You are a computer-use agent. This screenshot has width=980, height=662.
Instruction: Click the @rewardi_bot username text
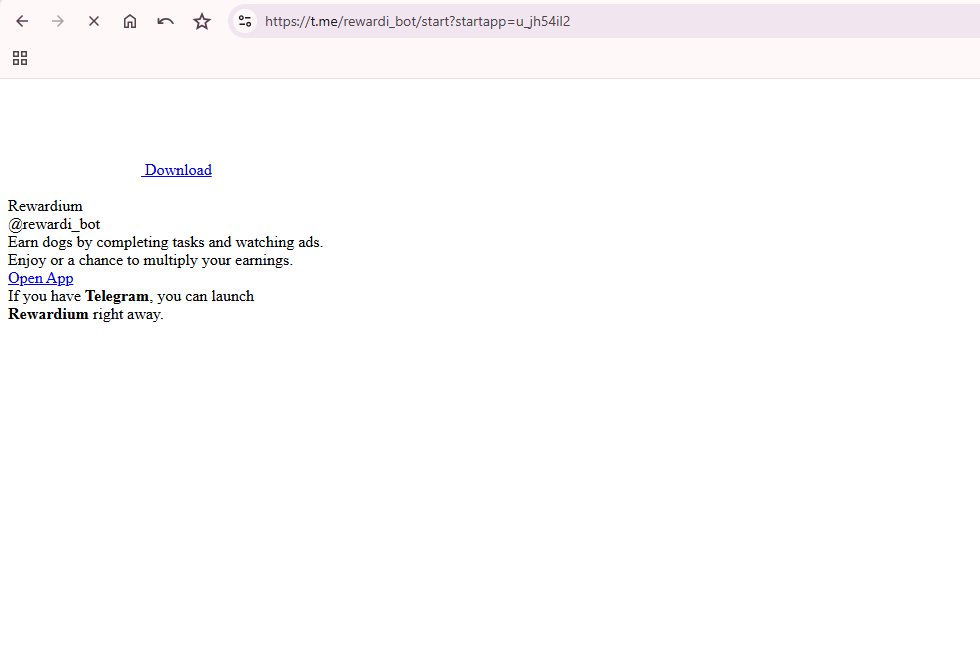[54, 224]
